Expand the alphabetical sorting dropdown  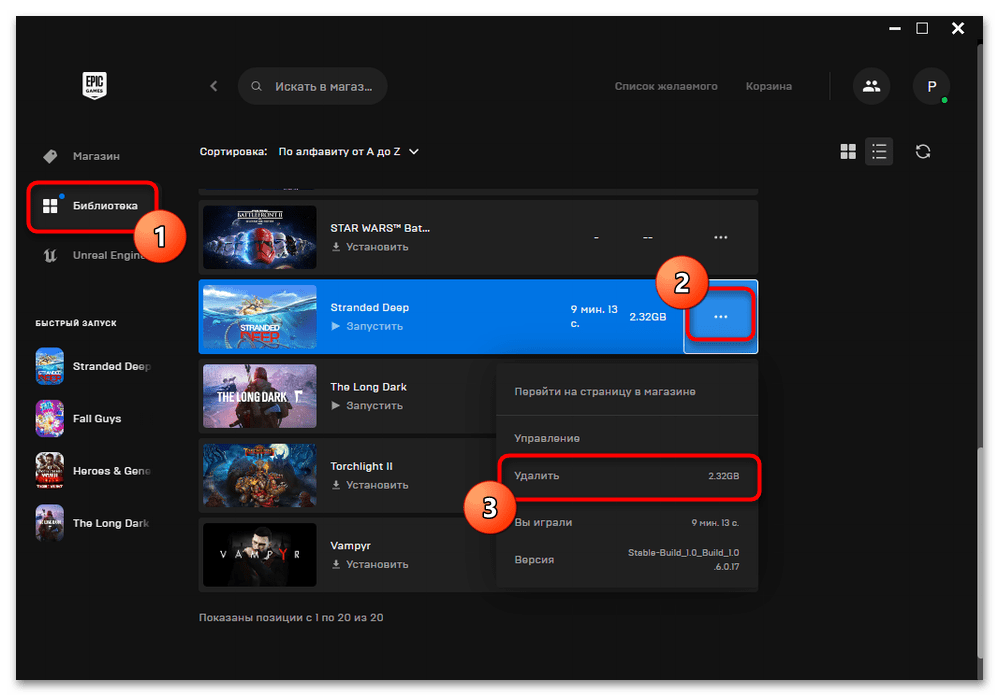tap(348, 152)
